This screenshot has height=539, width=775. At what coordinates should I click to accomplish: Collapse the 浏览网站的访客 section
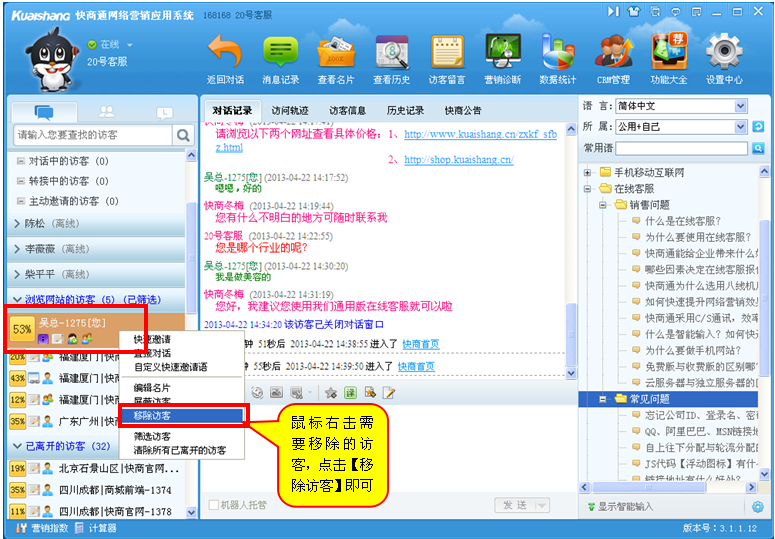17,300
